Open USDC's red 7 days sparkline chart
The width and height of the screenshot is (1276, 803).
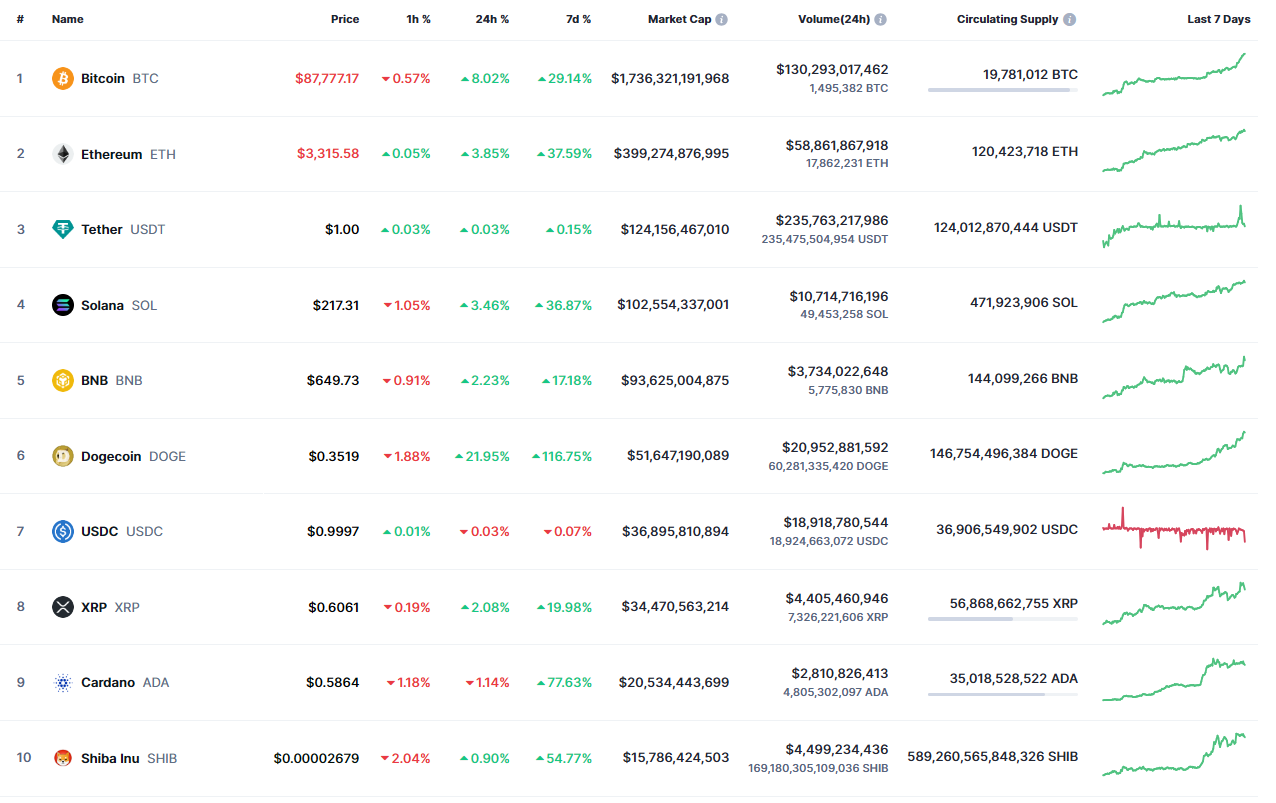point(1174,528)
